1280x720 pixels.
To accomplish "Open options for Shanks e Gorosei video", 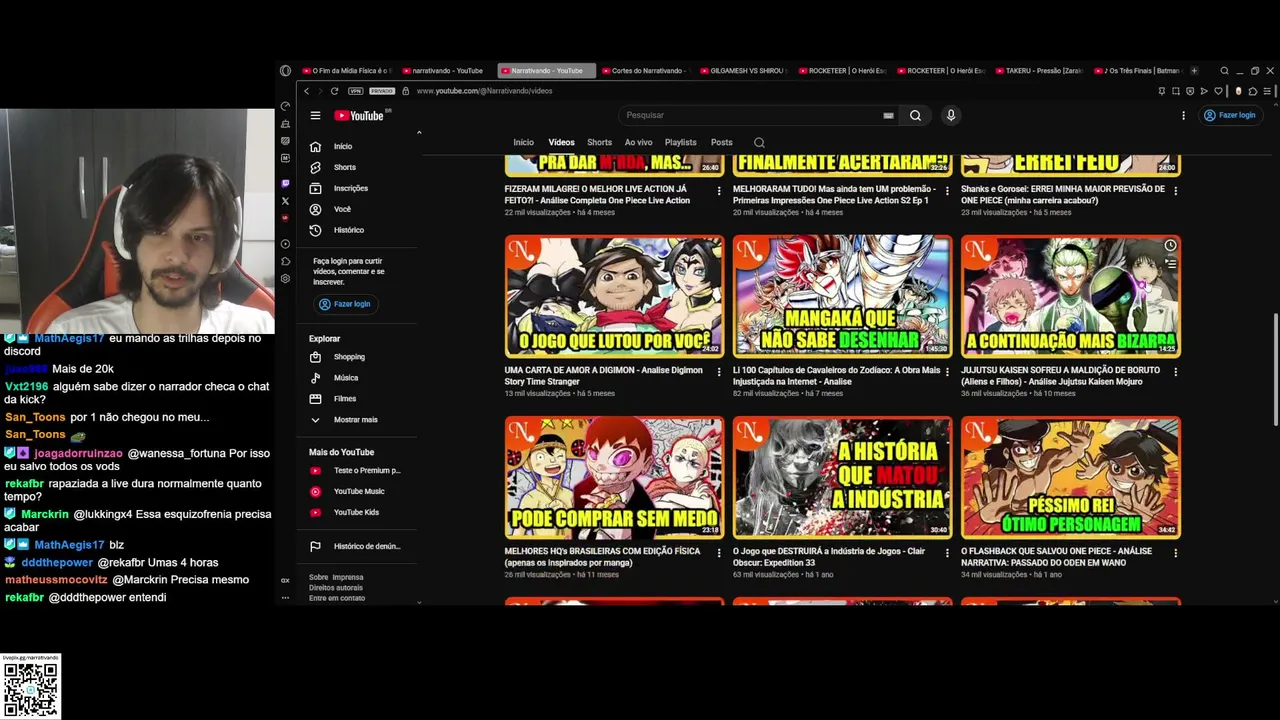I will pyautogui.click(x=1175, y=191).
